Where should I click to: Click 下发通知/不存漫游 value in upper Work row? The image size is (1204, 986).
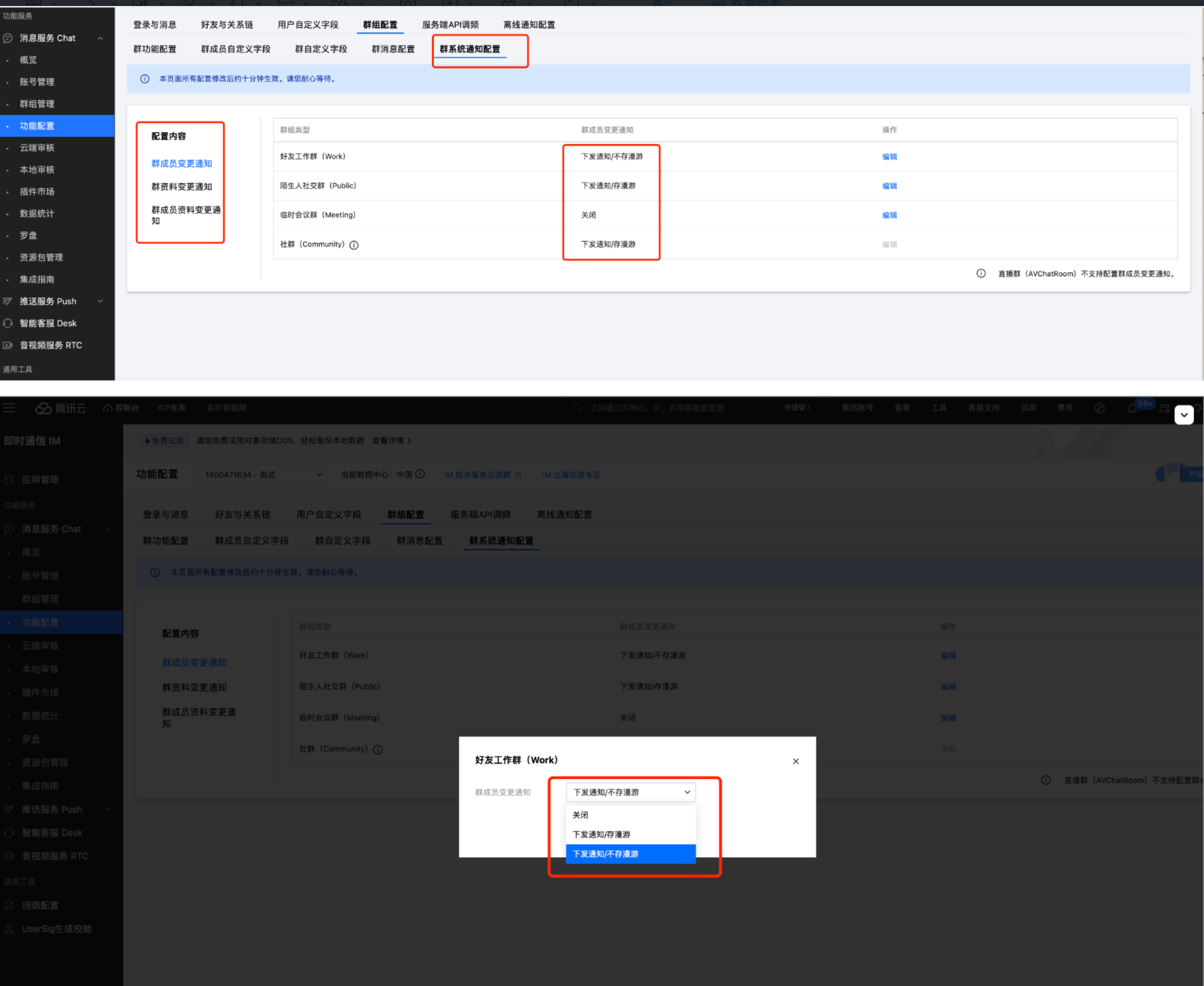point(612,157)
